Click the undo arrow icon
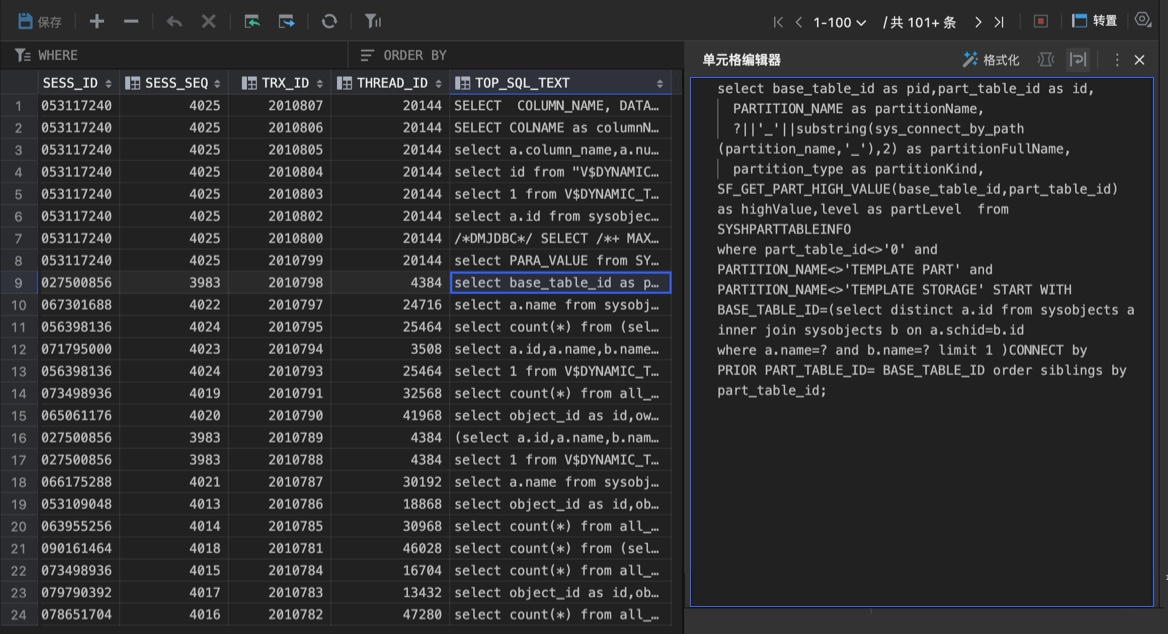This screenshot has height=634, width=1168. point(174,22)
